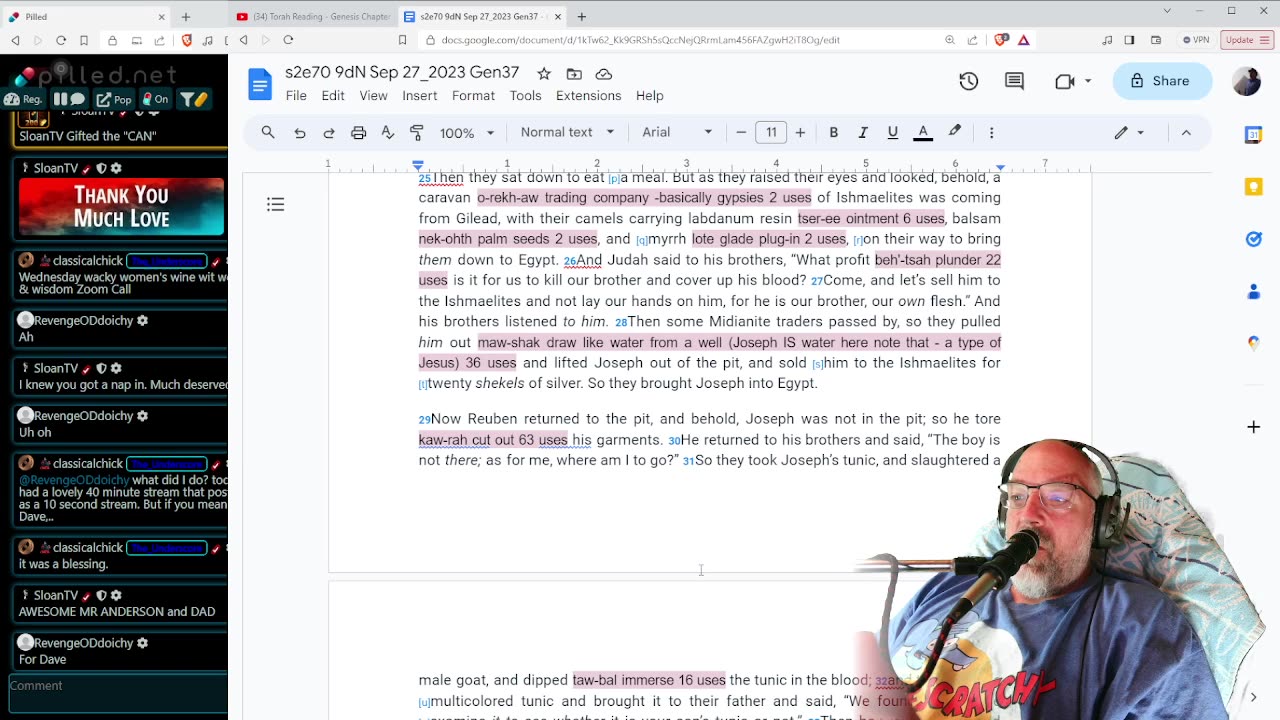Viewport: 1280px width, 720px height.
Task: Star the document title
Action: click(543, 73)
